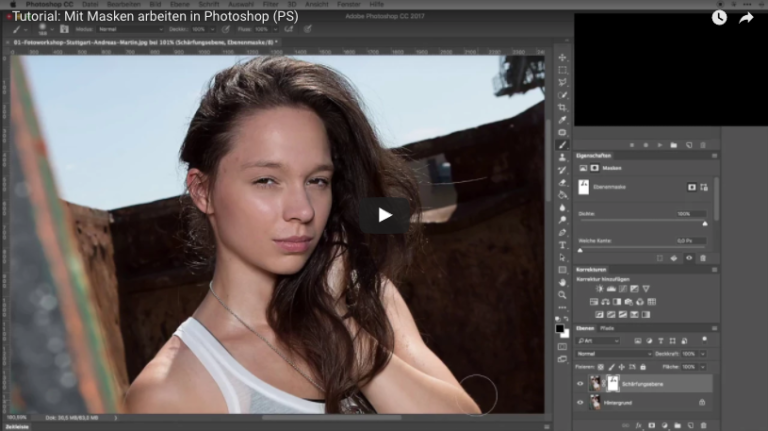768x431 pixels.
Task: Select the Rectangular Marquee tool
Action: [562, 70]
